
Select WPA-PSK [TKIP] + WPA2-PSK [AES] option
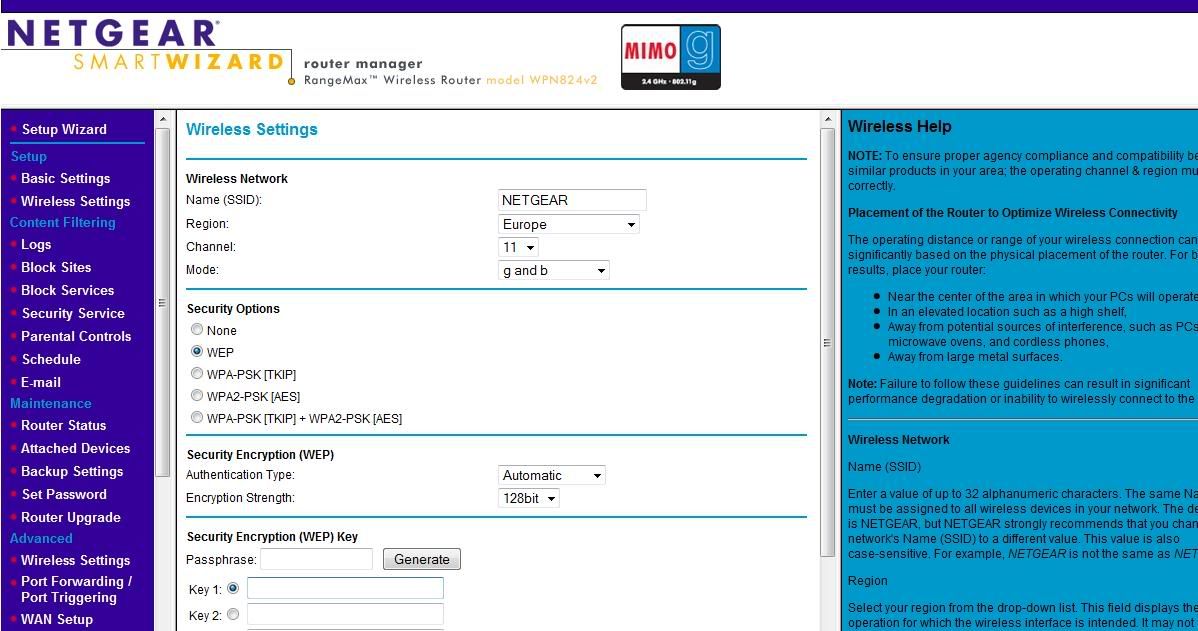(197, 417)
